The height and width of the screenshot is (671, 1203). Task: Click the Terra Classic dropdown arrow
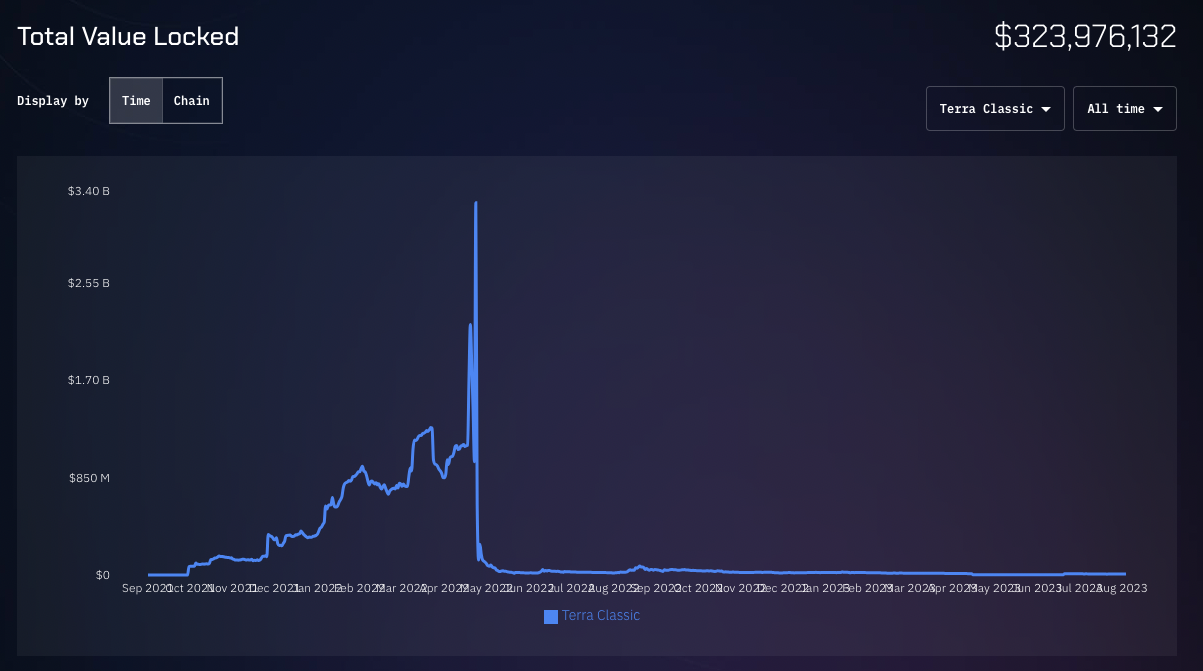(1046, 109)
